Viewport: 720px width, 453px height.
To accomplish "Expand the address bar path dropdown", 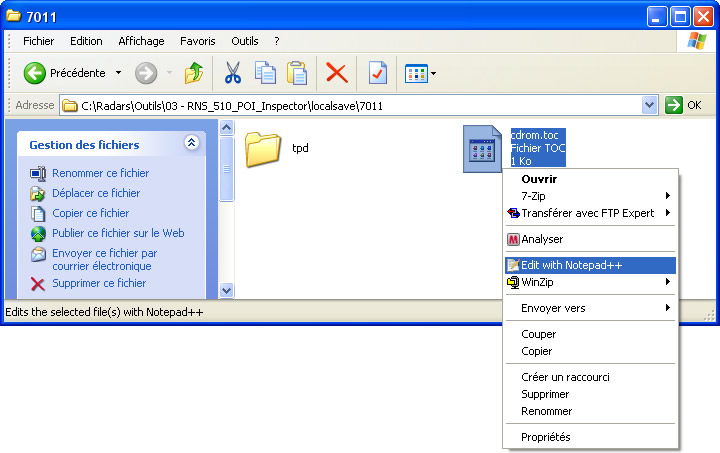I will click(650, 105).
